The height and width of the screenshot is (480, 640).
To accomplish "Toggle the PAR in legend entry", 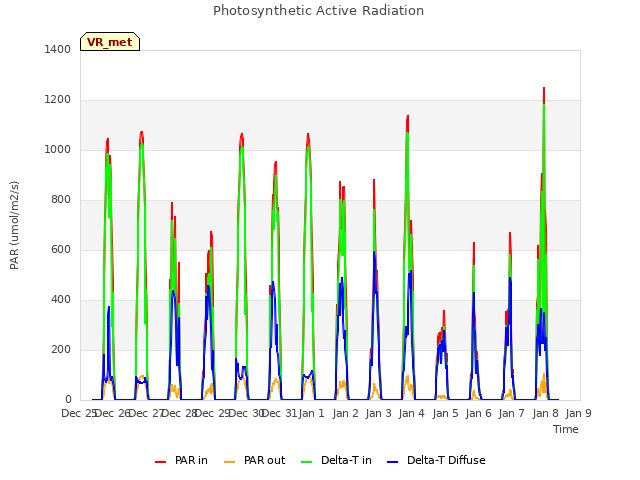I will 181,460.
